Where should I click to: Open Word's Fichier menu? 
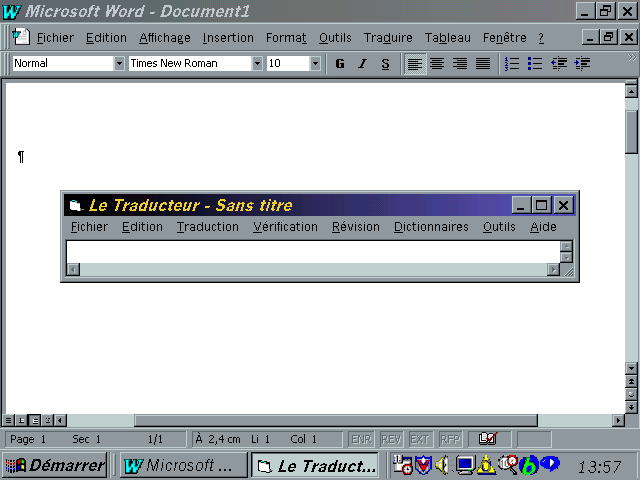pyautogui.click(x=55, y=38)
